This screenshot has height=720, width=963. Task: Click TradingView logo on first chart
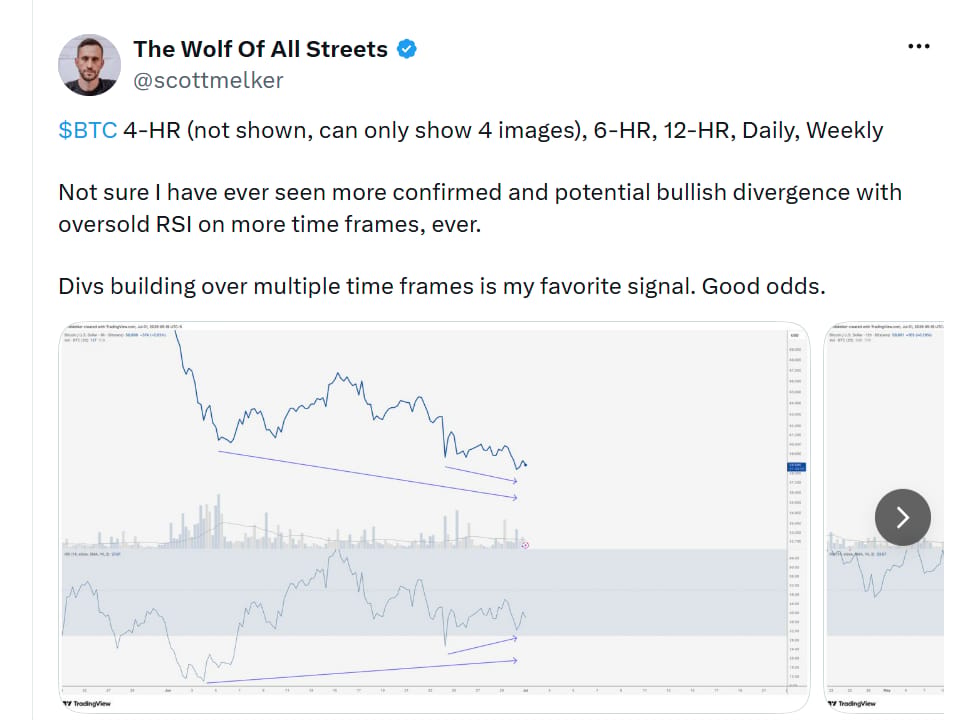[x=87, y=703]
